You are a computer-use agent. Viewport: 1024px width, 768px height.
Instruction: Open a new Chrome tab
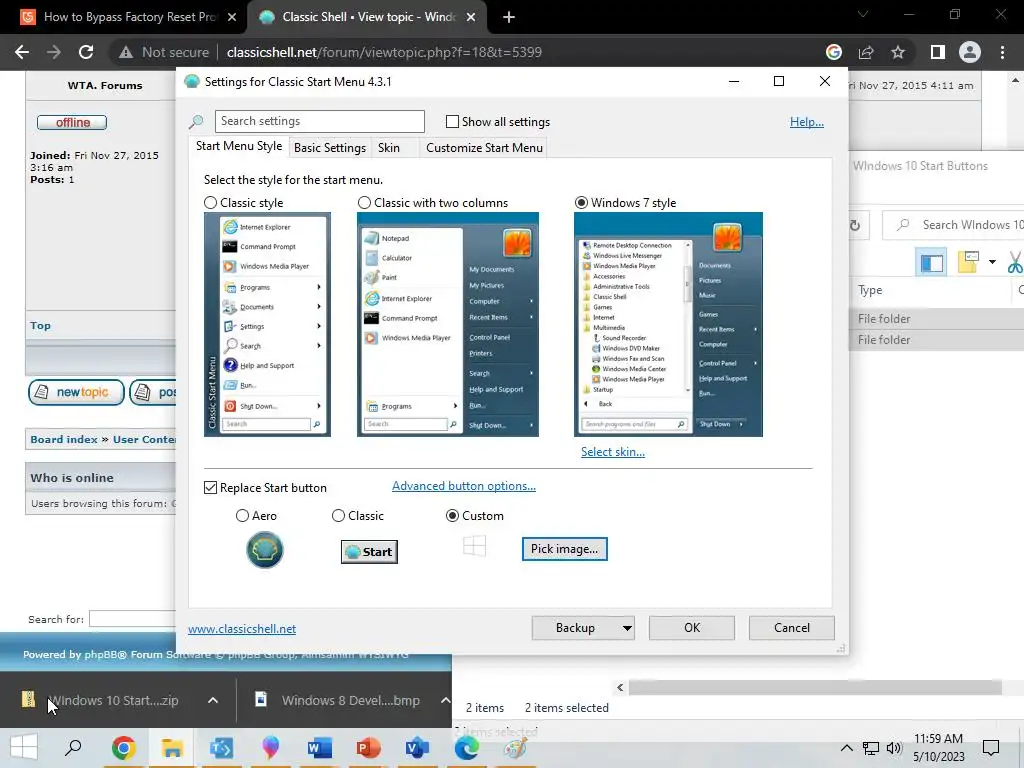coord(509,17)
